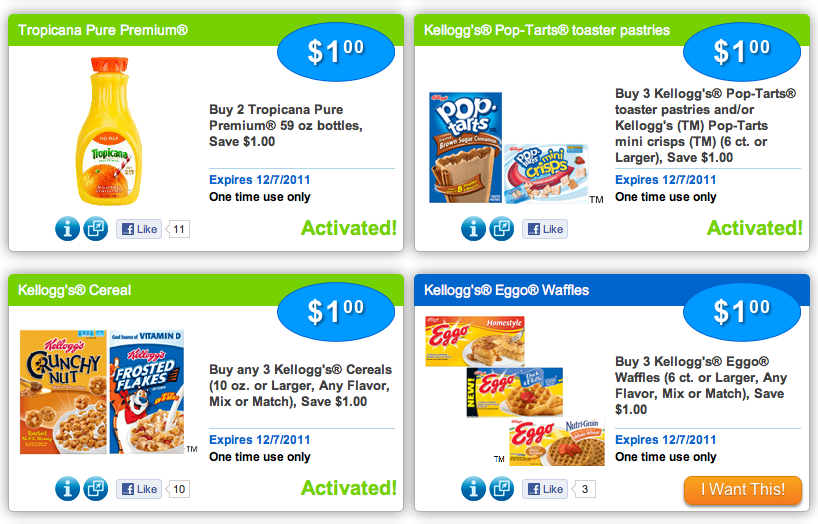Like the Tropicana Pure Premium coupon
This screenshot has height=524, width=818.
(x=139, y=229)
